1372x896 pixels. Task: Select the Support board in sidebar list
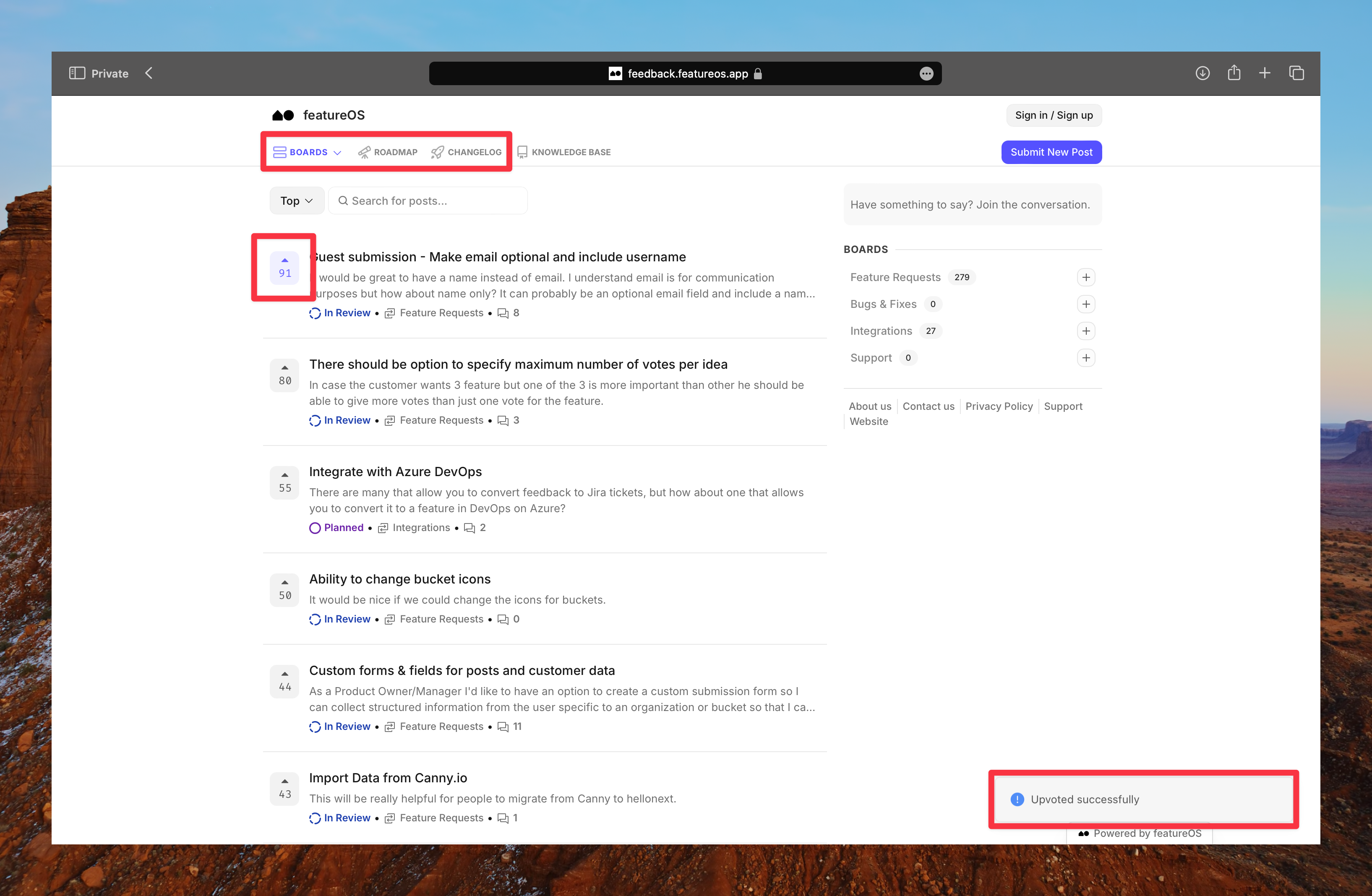(871, 358)
